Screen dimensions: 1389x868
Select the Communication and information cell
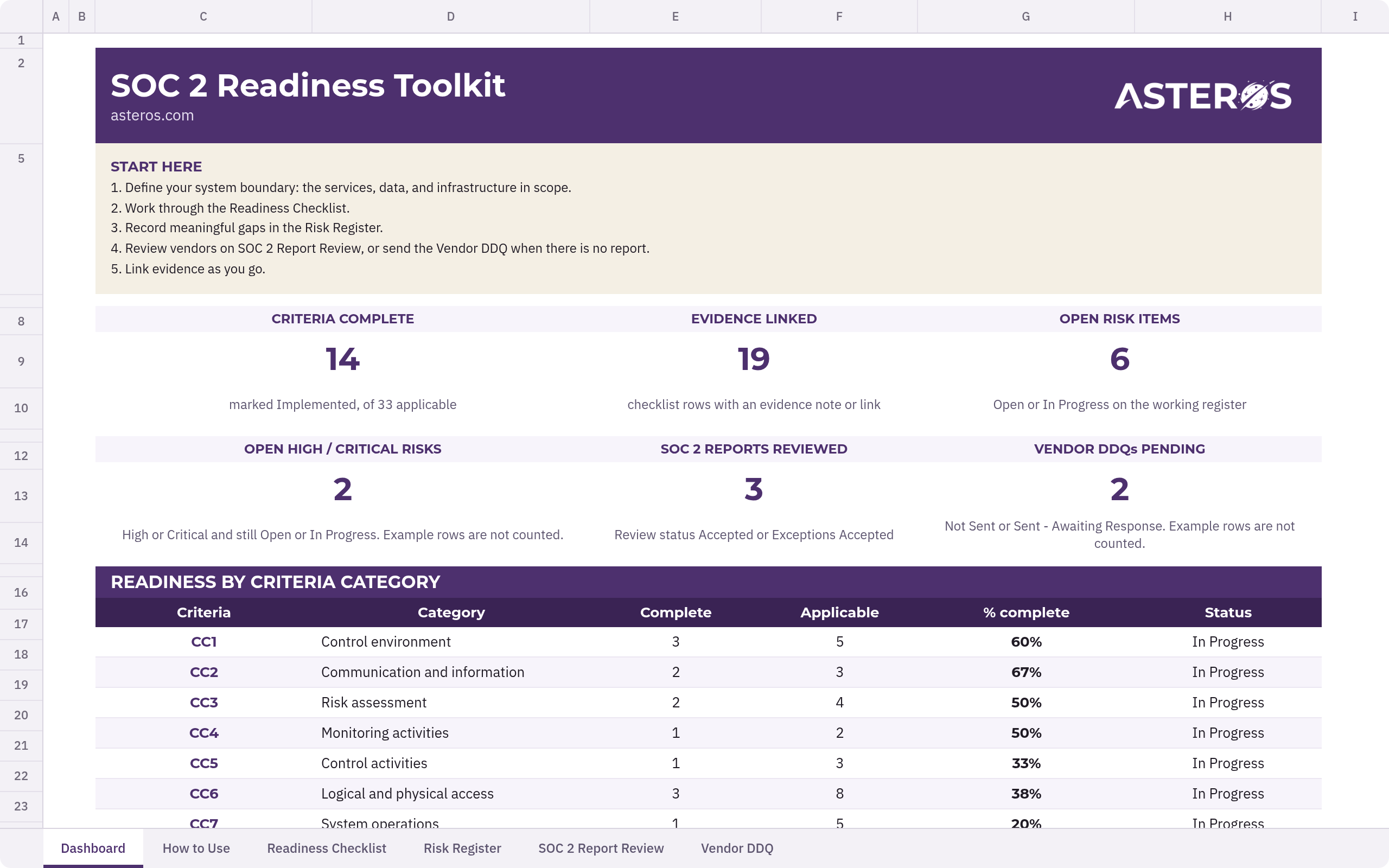coord(450,672)
